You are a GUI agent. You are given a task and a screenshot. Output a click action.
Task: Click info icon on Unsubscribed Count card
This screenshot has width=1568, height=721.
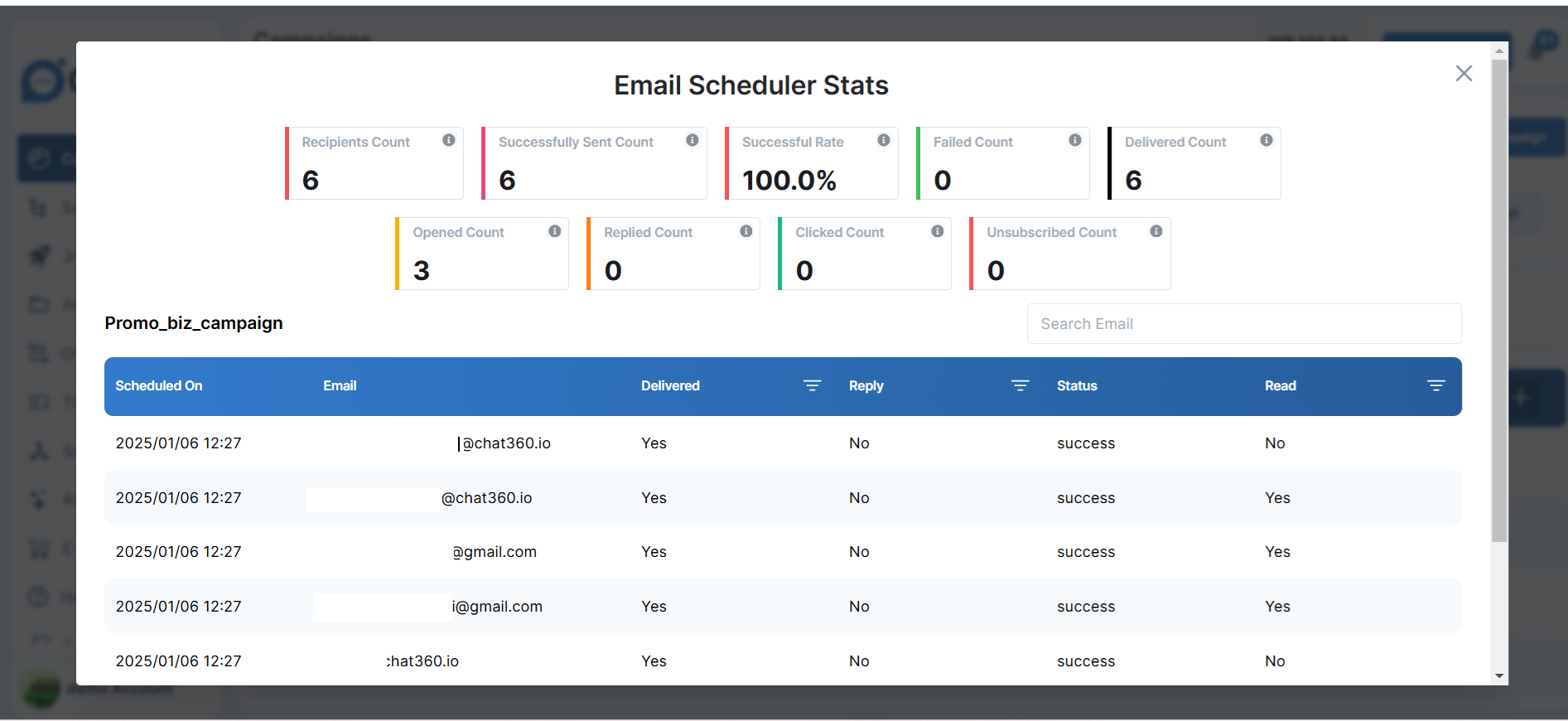(x=1156, y=231)
